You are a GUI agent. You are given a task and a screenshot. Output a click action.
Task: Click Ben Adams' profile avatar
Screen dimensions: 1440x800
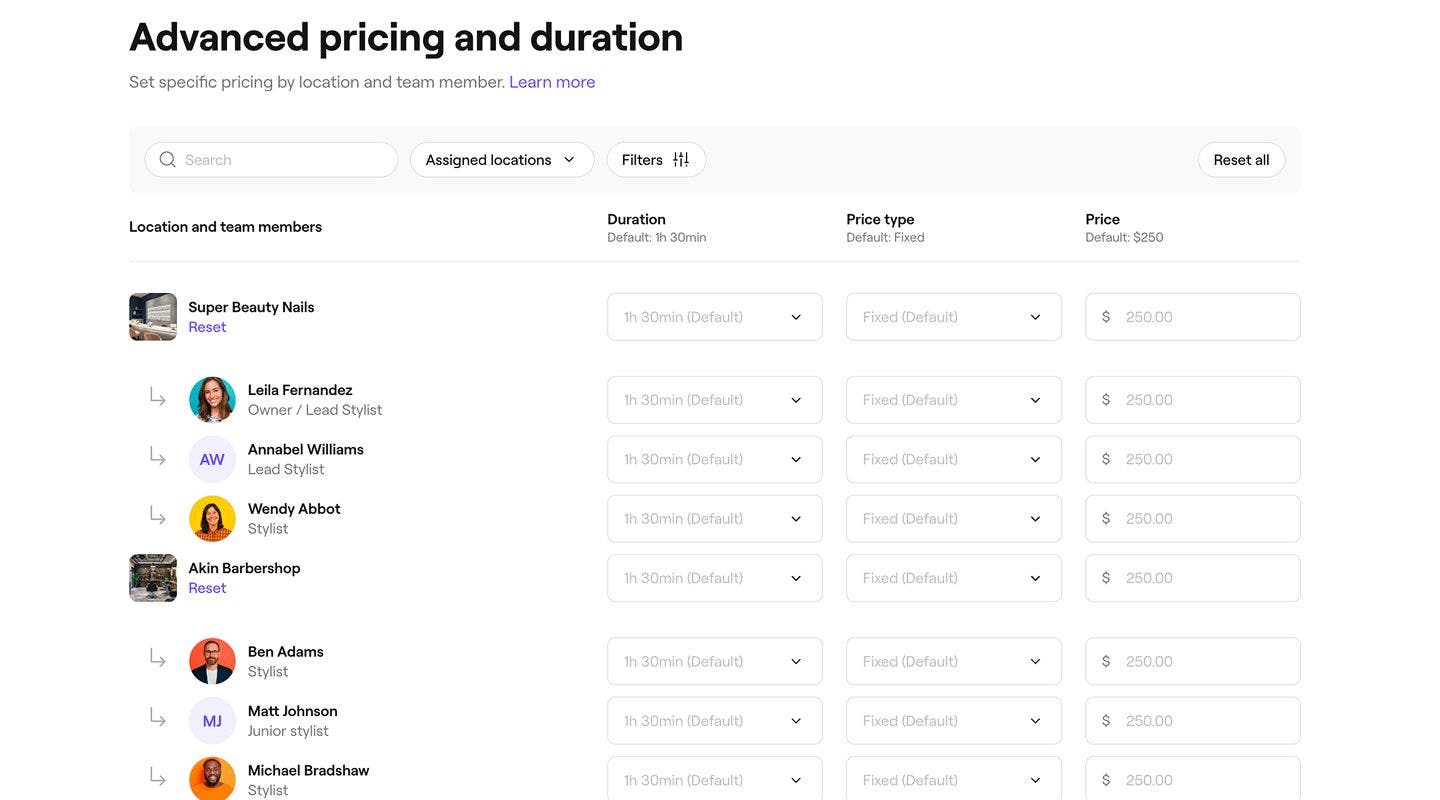coord(212,661)
